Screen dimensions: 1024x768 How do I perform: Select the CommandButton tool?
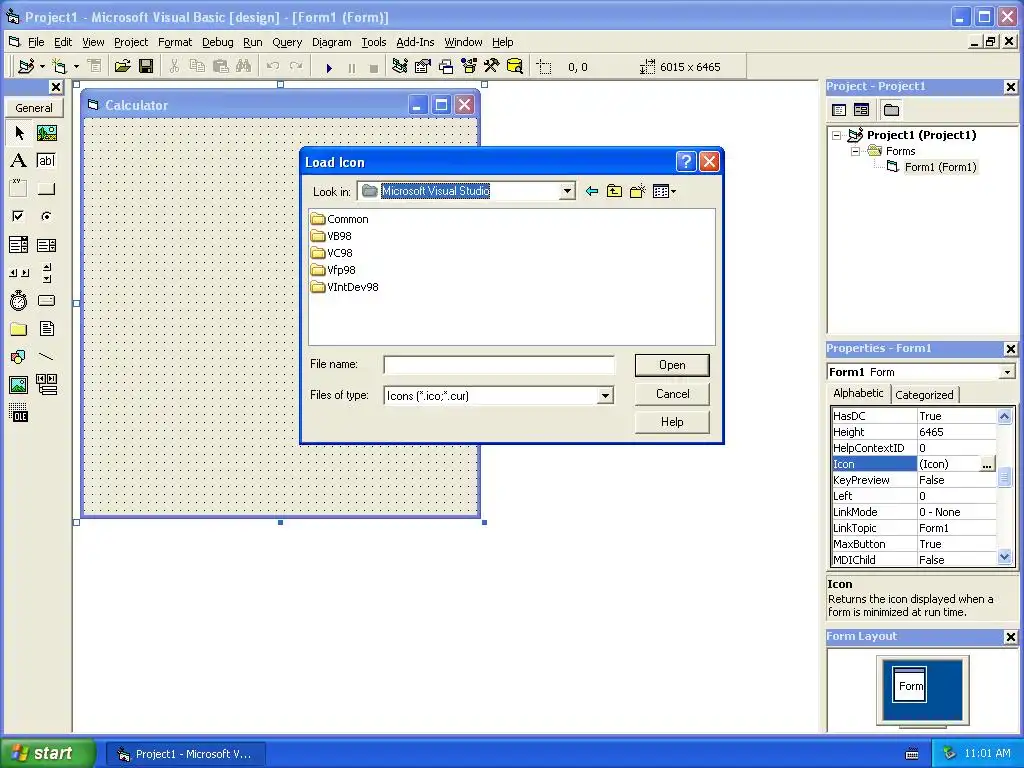(46, 189)
